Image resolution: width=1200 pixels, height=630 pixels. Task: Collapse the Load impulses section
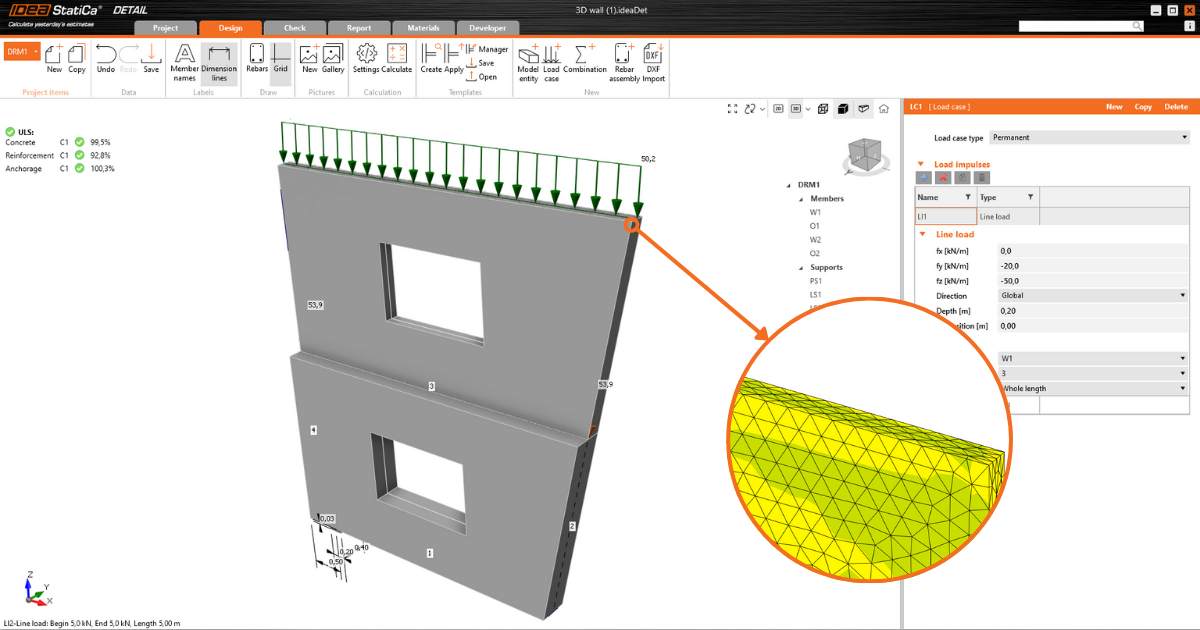tap(922, 164)
